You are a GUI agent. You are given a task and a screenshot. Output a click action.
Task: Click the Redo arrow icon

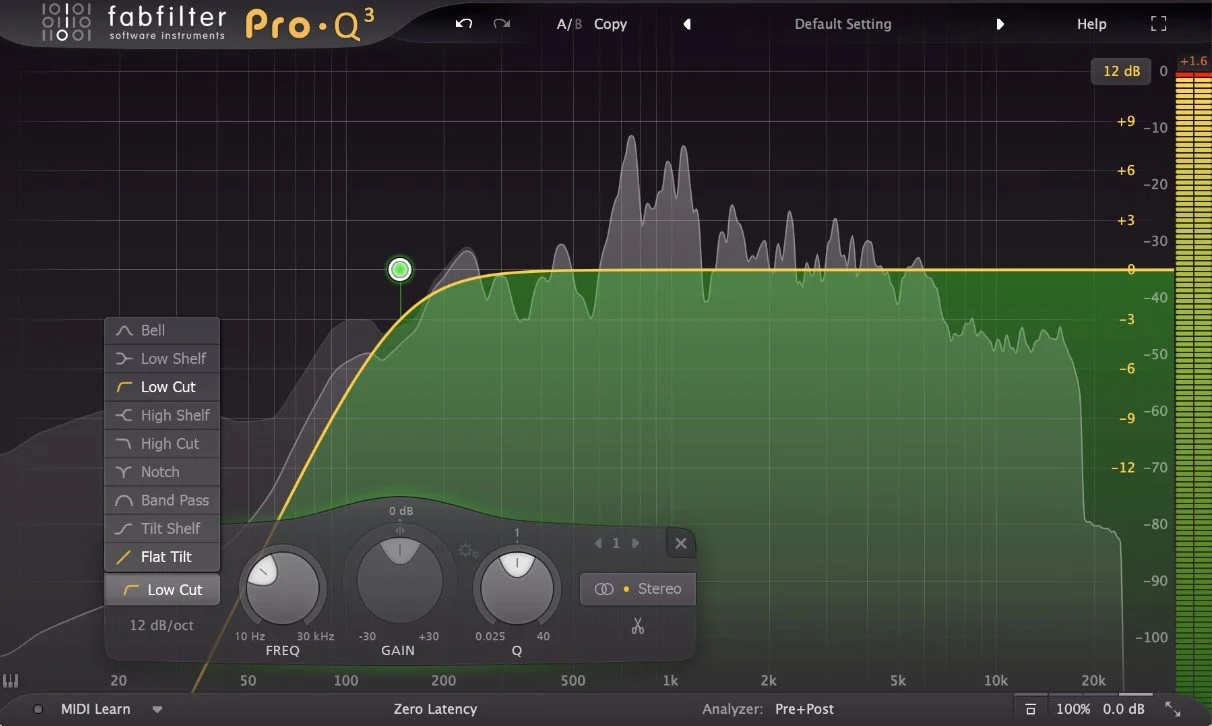[x=501, y=24]
